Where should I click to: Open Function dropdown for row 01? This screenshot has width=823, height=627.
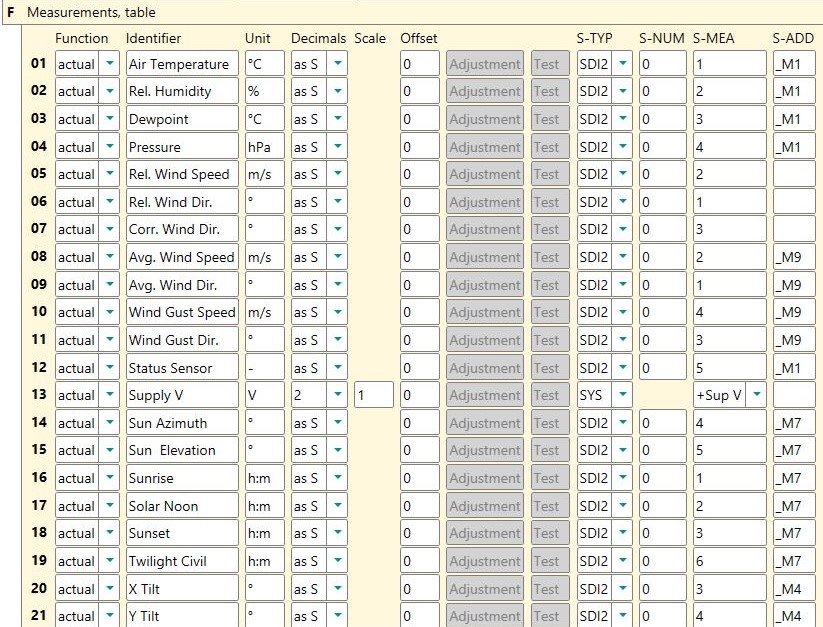pyautogui.click(x=109, y=64)
